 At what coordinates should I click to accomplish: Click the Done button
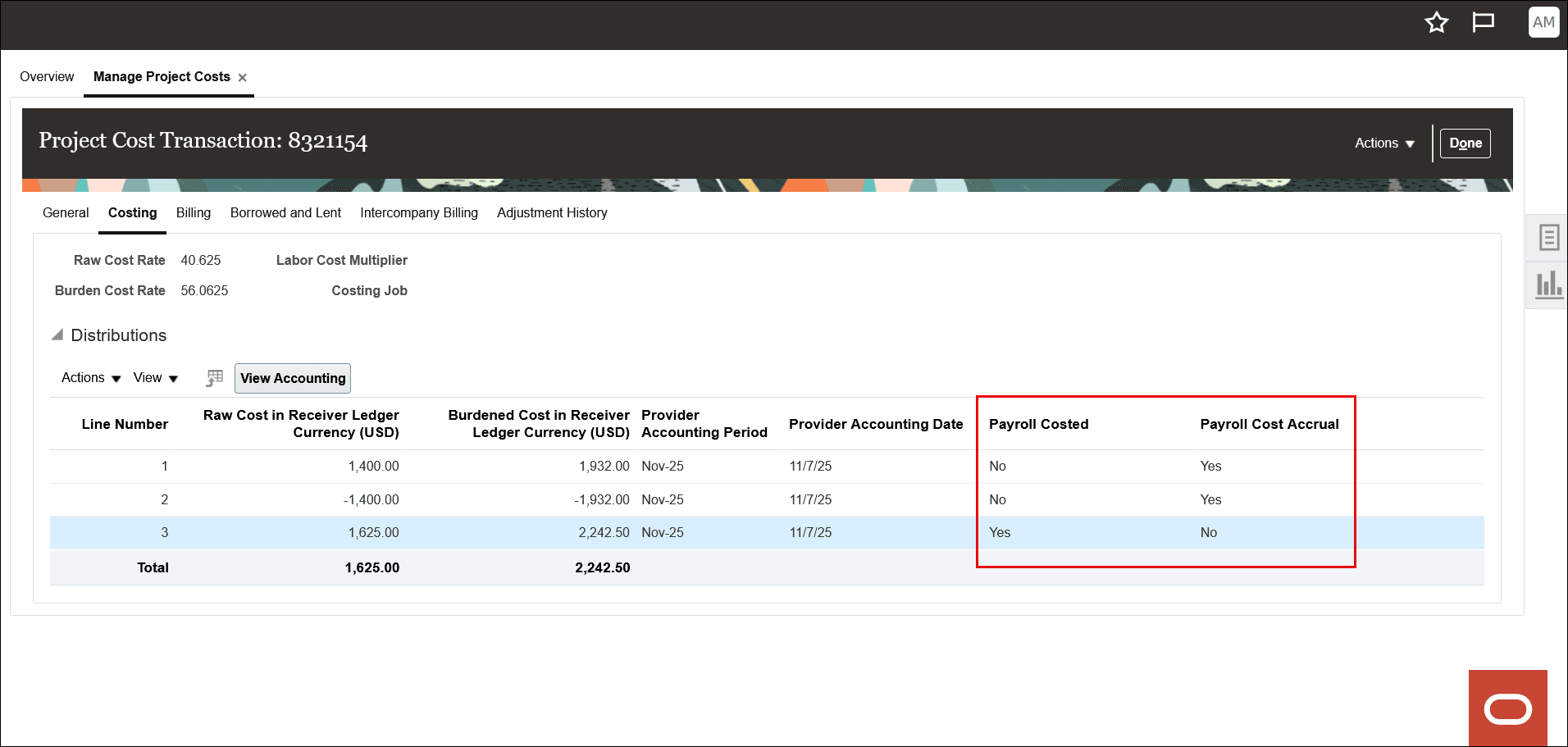(1465, 143)
